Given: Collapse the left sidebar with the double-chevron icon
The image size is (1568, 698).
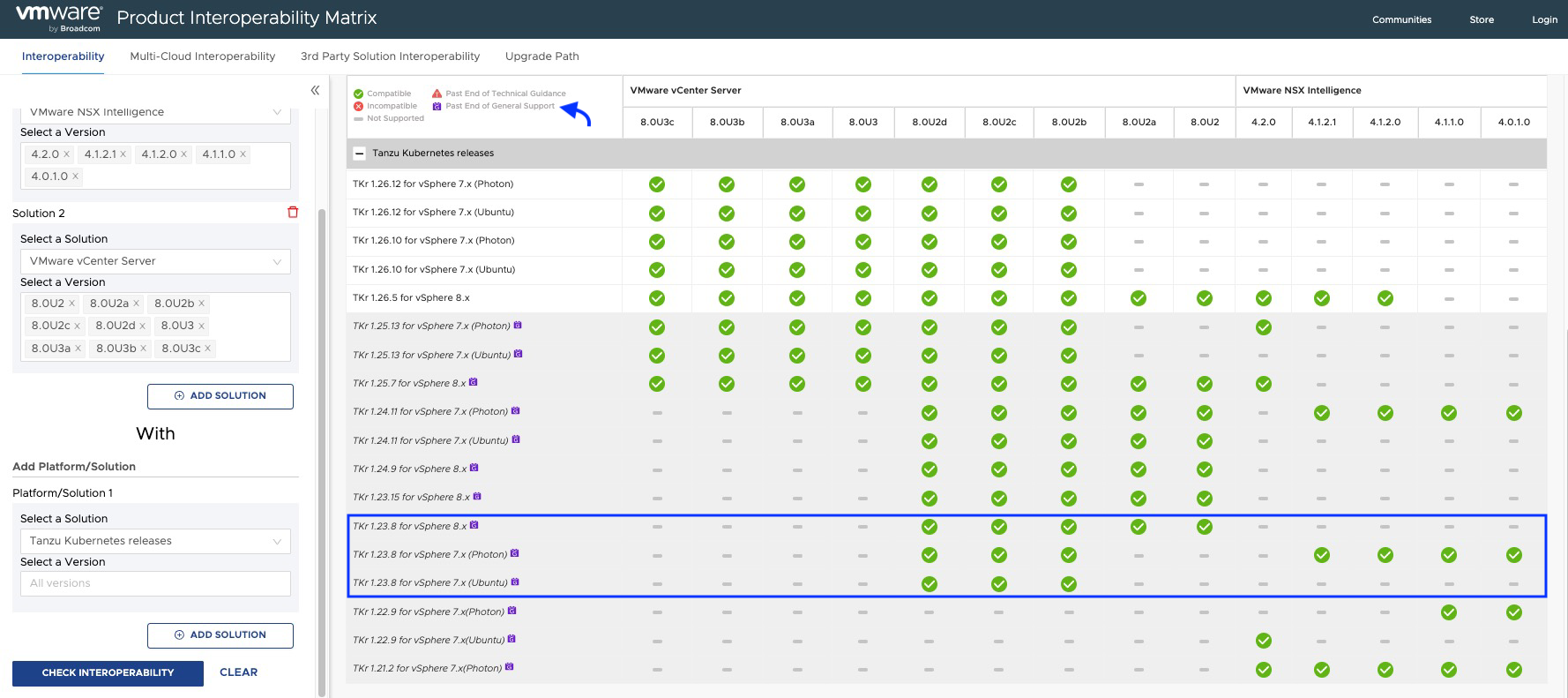Looking at the screenshot, I should pos(315,90).
